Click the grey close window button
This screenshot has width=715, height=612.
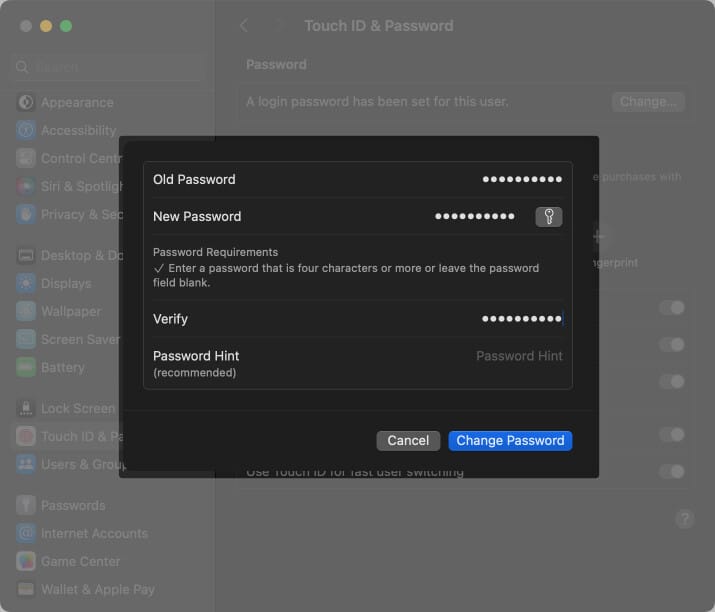click(x=26, y=26)
